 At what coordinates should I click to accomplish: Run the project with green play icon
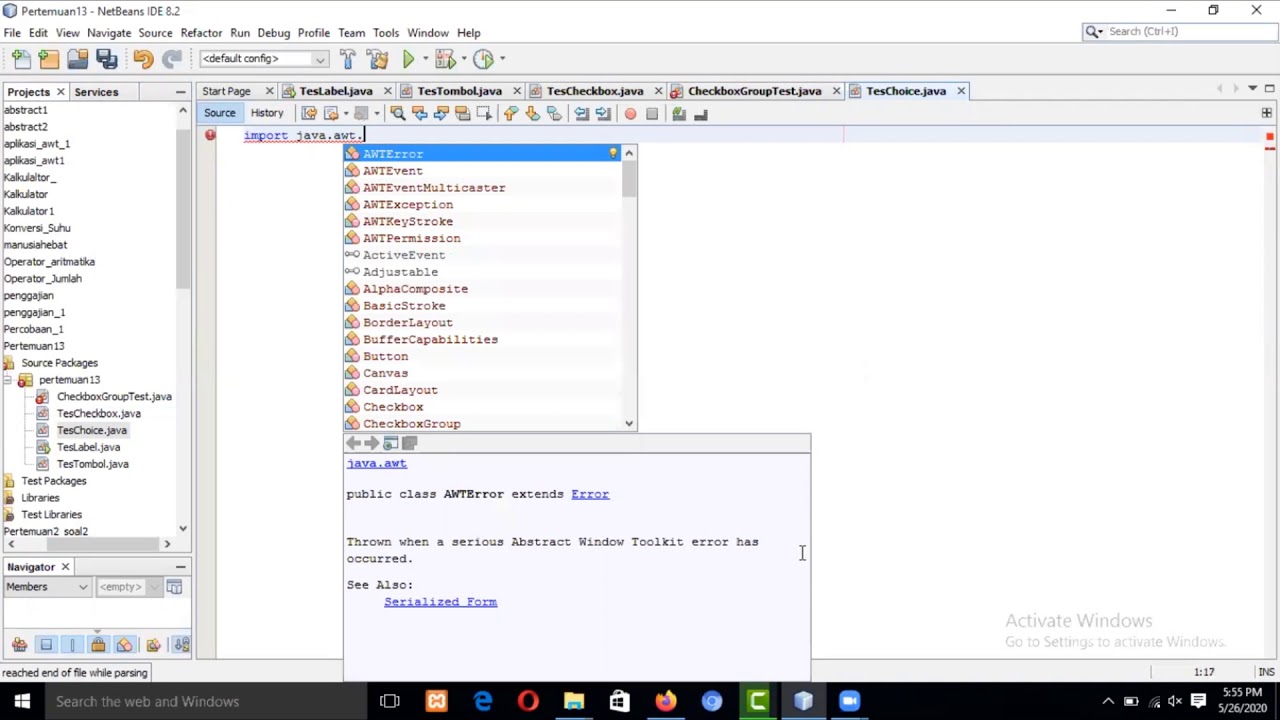point(408,59)
